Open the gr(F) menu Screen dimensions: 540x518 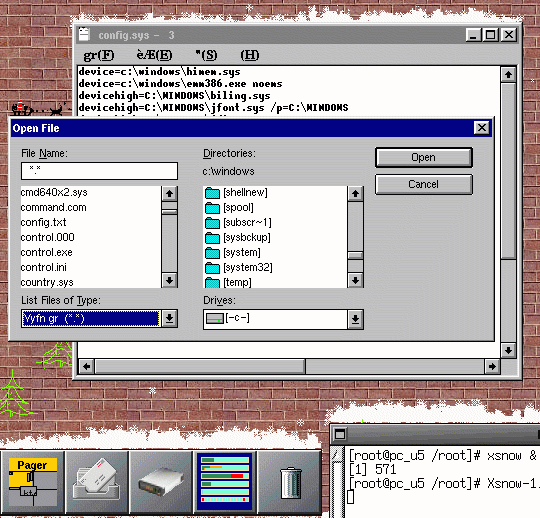tap(99, 55)
